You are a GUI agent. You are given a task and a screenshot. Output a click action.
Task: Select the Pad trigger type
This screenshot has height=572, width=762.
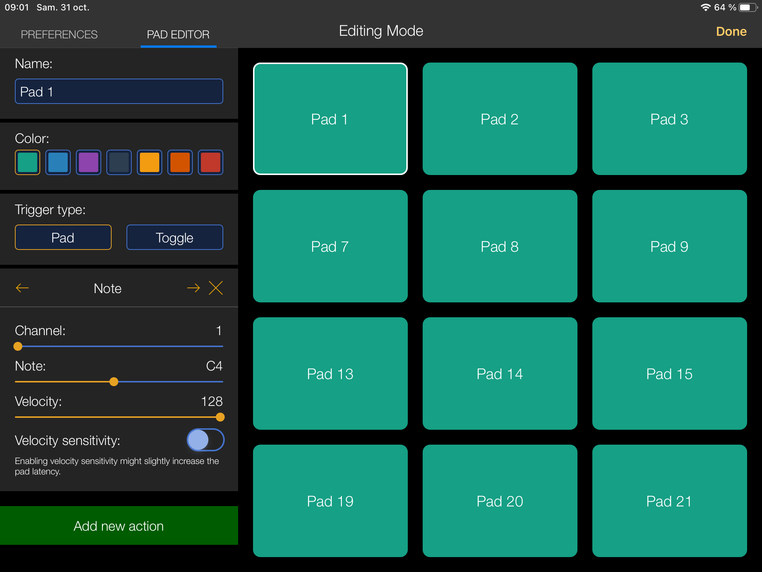63,238
